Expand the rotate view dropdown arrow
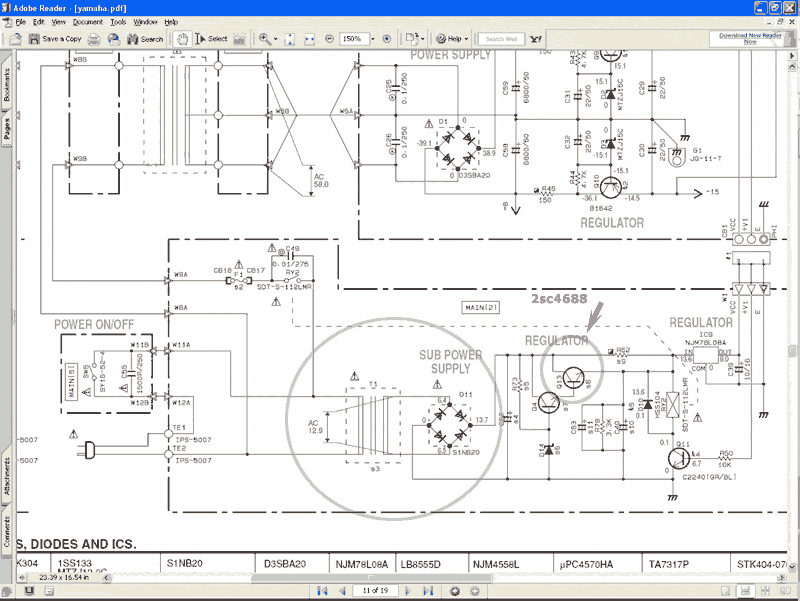Image resolution: width=800 pixels, height=601 pixels. [422, 39]
